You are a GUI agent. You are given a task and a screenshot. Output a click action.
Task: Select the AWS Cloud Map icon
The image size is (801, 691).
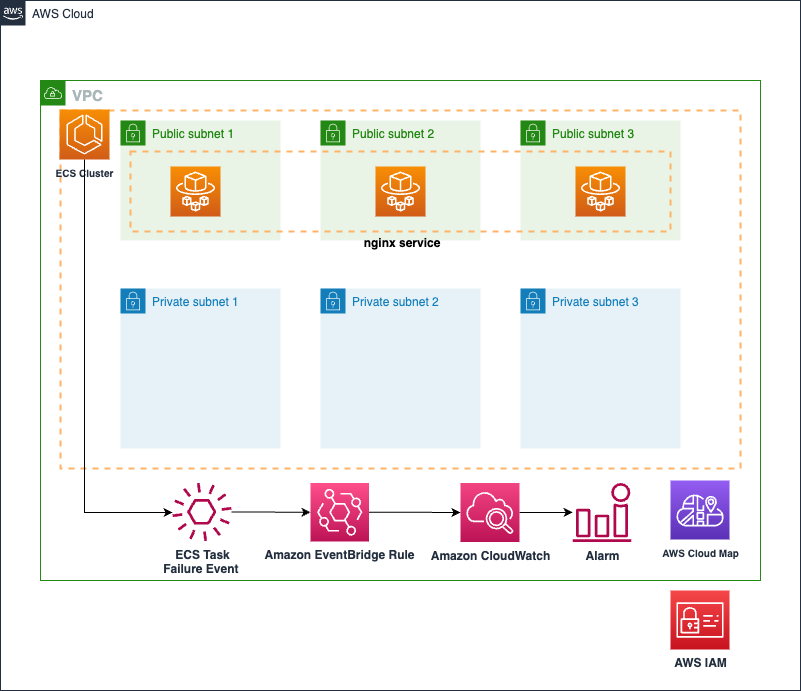700,510
